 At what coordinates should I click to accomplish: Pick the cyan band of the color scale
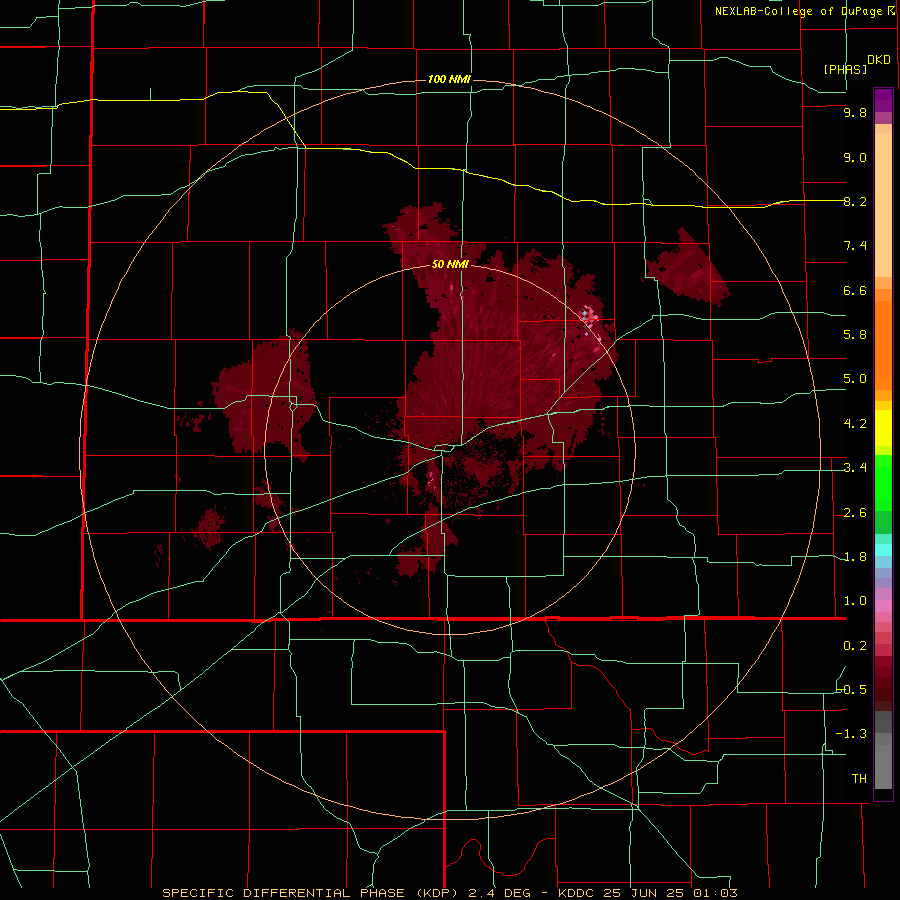(883, 550)
